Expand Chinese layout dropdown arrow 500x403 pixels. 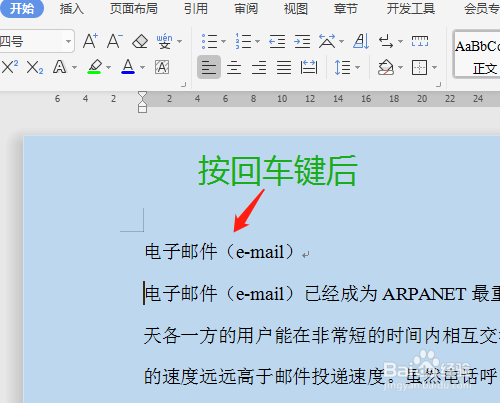[341, 42]
